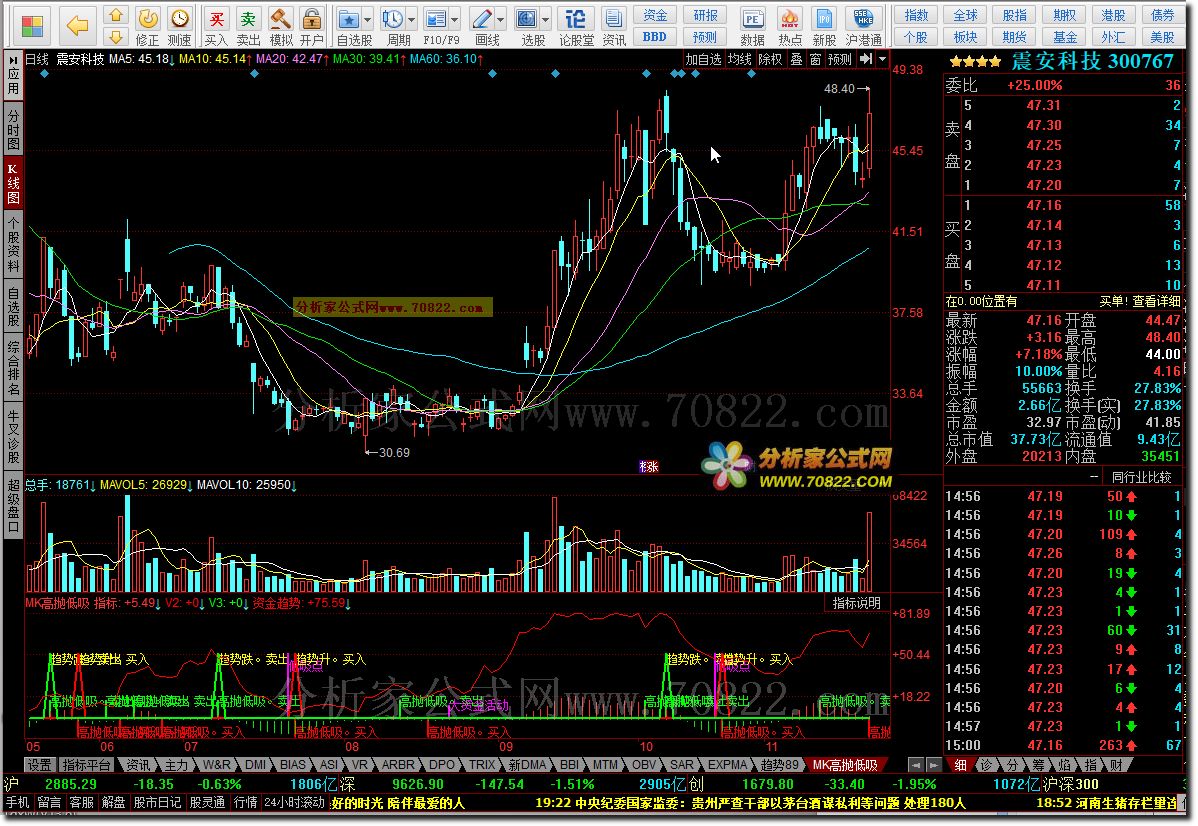Select the 趋势89 indicator tab
The image size is (1198, 826).
(779, 765)
